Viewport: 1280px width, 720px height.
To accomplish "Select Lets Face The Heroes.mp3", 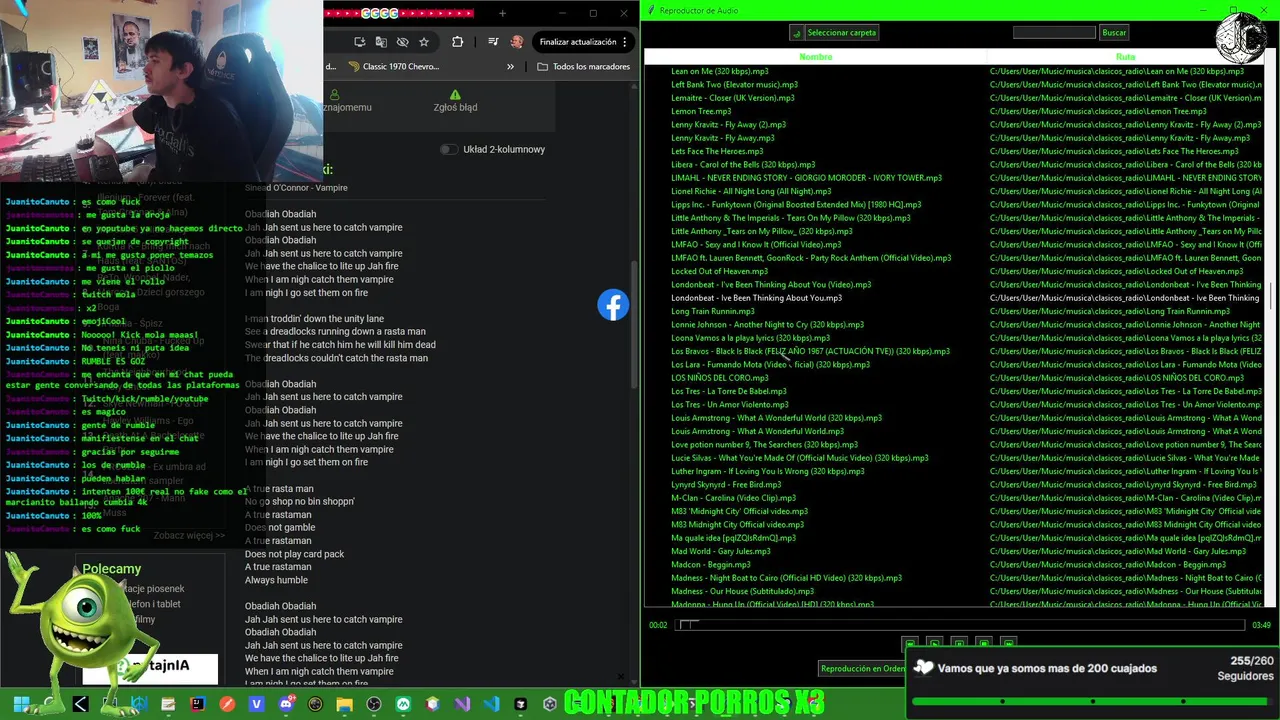I will point(717,152).
